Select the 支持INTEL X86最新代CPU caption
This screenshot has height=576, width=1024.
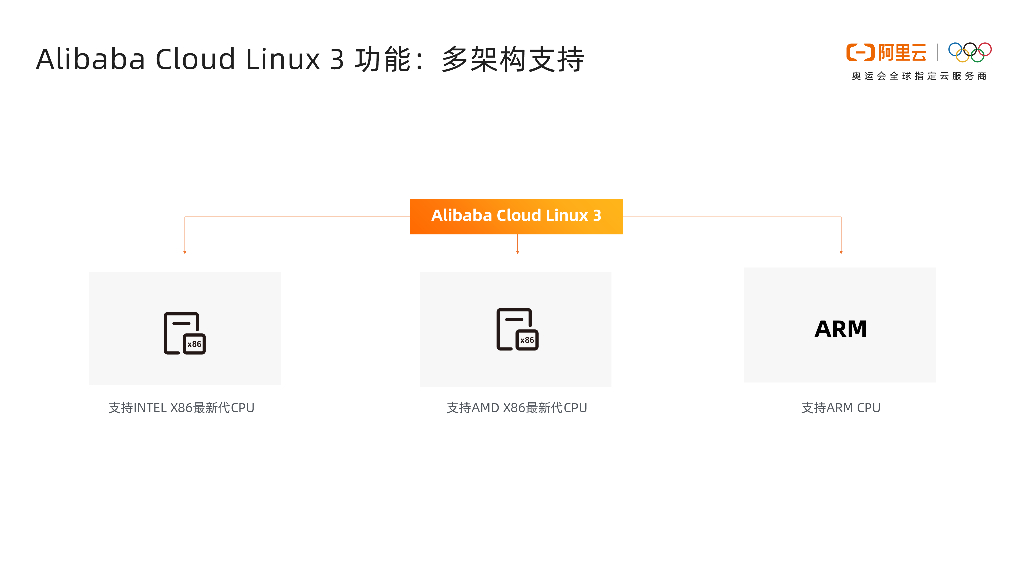pyautogui.click(x=182, y=408)
